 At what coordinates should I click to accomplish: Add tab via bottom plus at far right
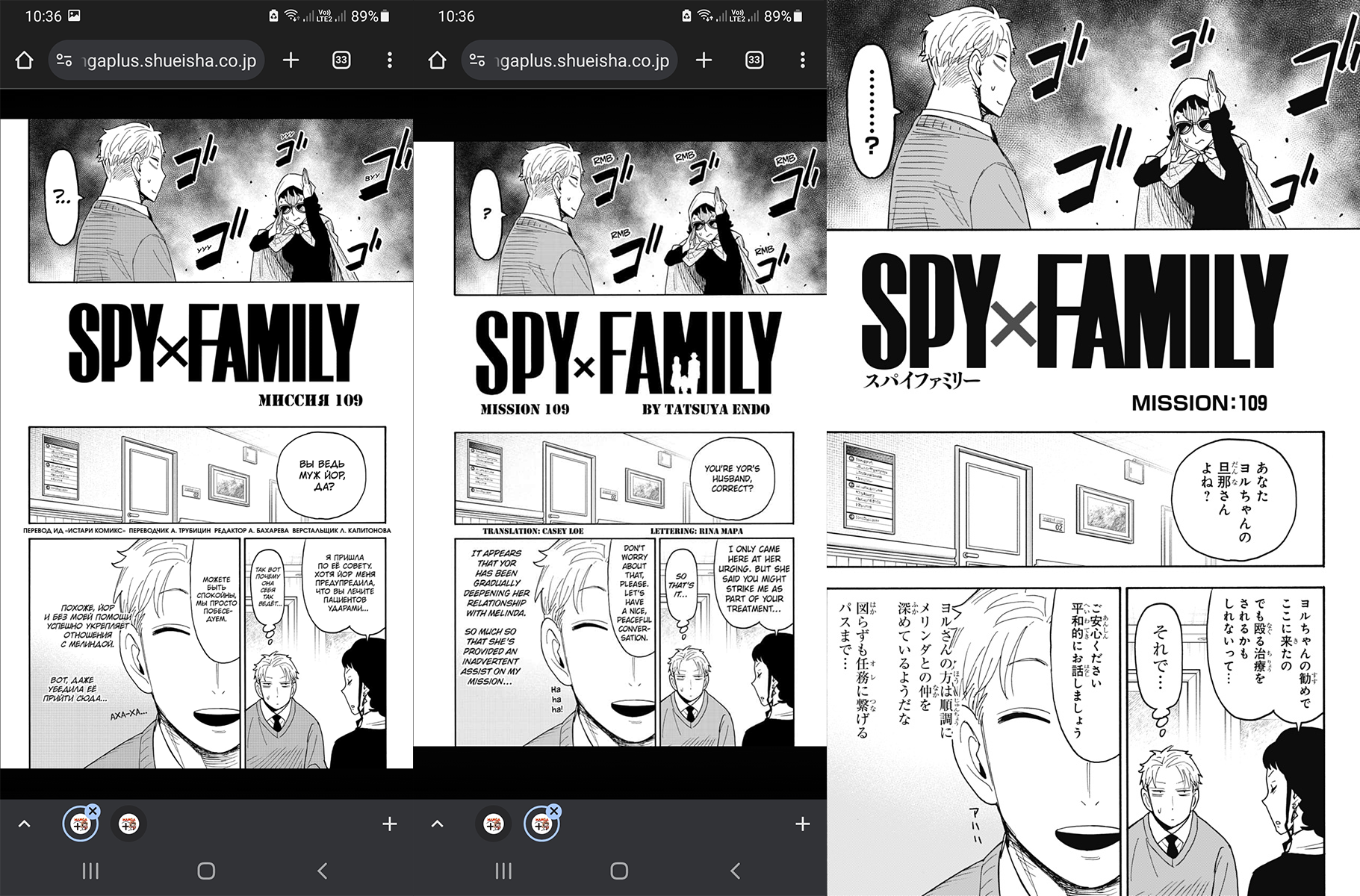coord(802,824)
